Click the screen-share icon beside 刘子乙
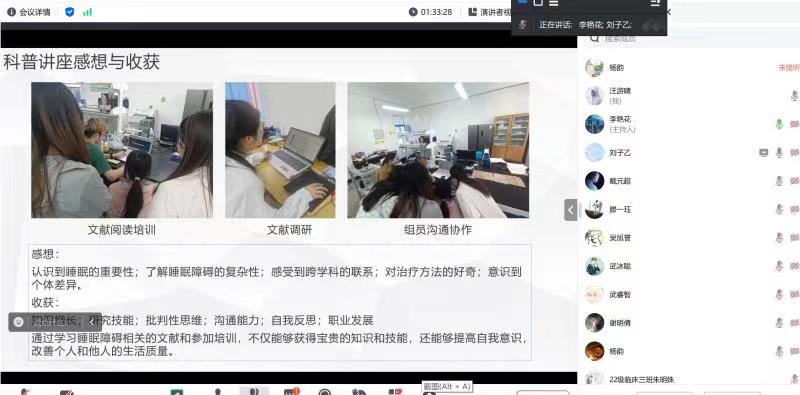This screenshot has width=800, height=395. (764, 152)
